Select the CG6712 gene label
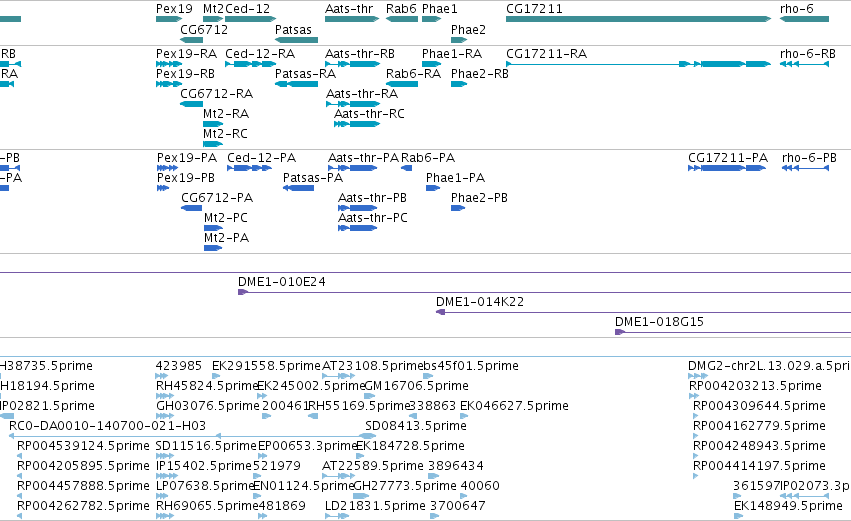Viewport: 851px width, 521px height. point(204,29)
